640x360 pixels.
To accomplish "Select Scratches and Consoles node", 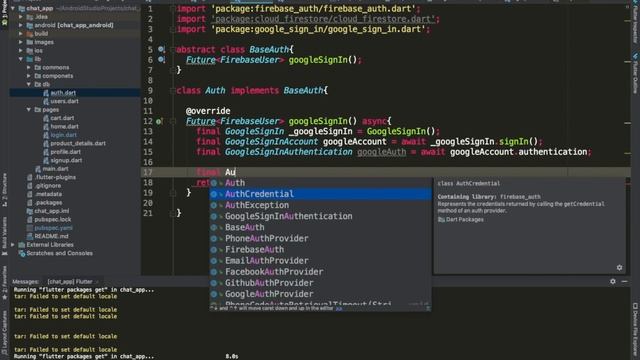I will [x=59, y=253].
